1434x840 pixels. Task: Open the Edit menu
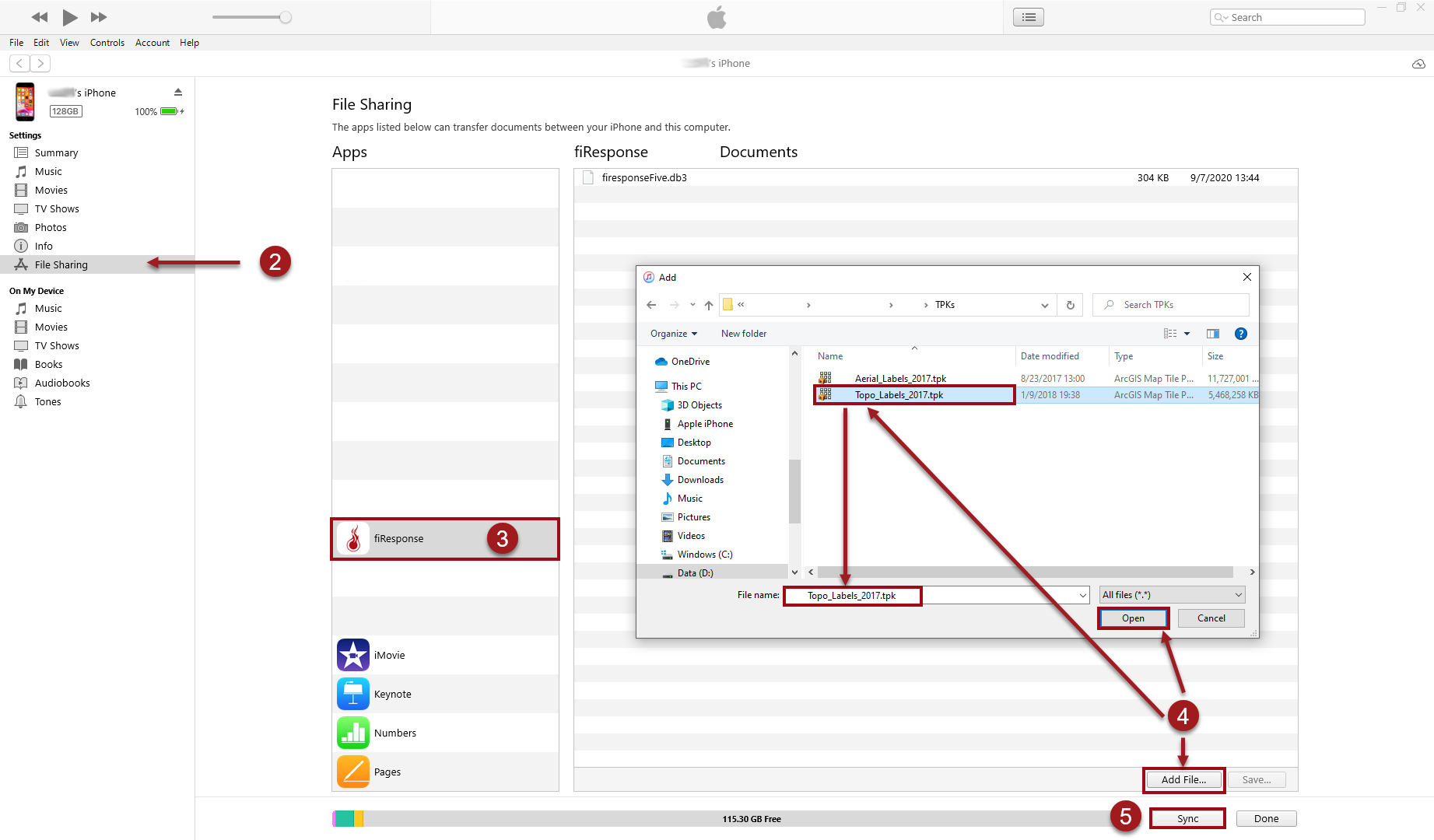click(41, 43)
